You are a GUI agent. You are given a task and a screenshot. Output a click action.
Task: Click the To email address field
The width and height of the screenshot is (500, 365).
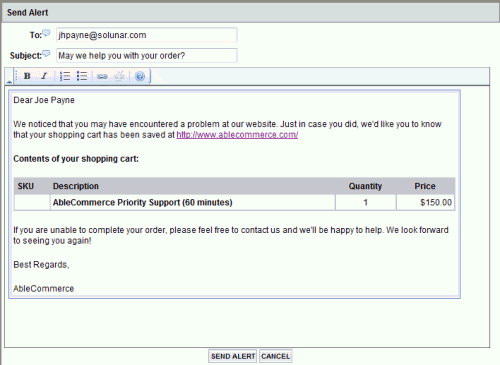pos(147,35)
